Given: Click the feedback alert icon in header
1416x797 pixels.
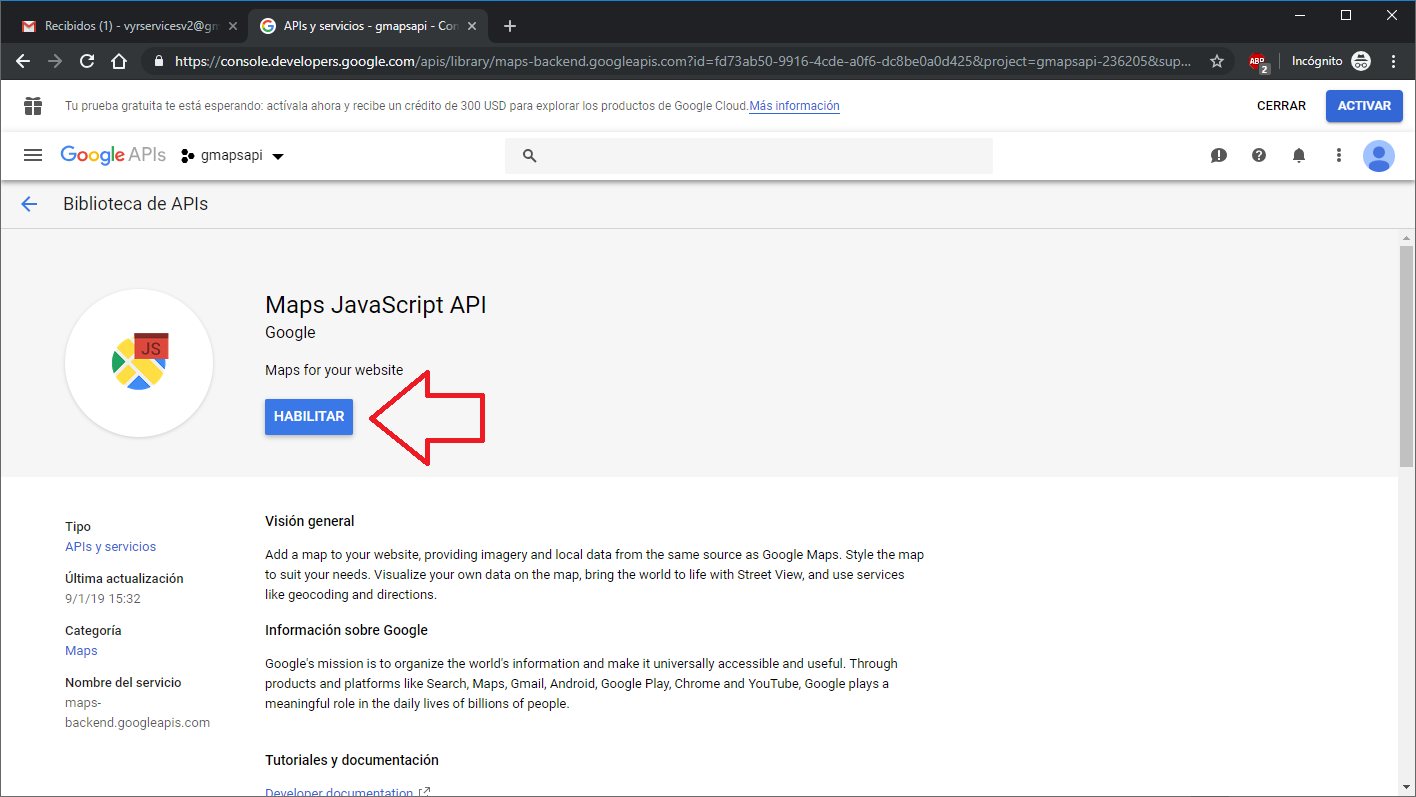Looking at the screenshot, I should tap(1218, 155).
